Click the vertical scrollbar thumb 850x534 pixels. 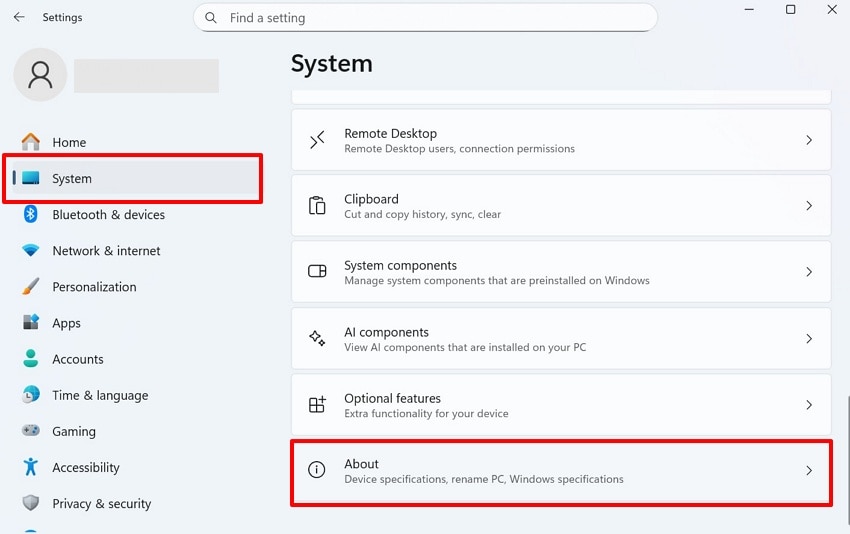pos(847,461)
